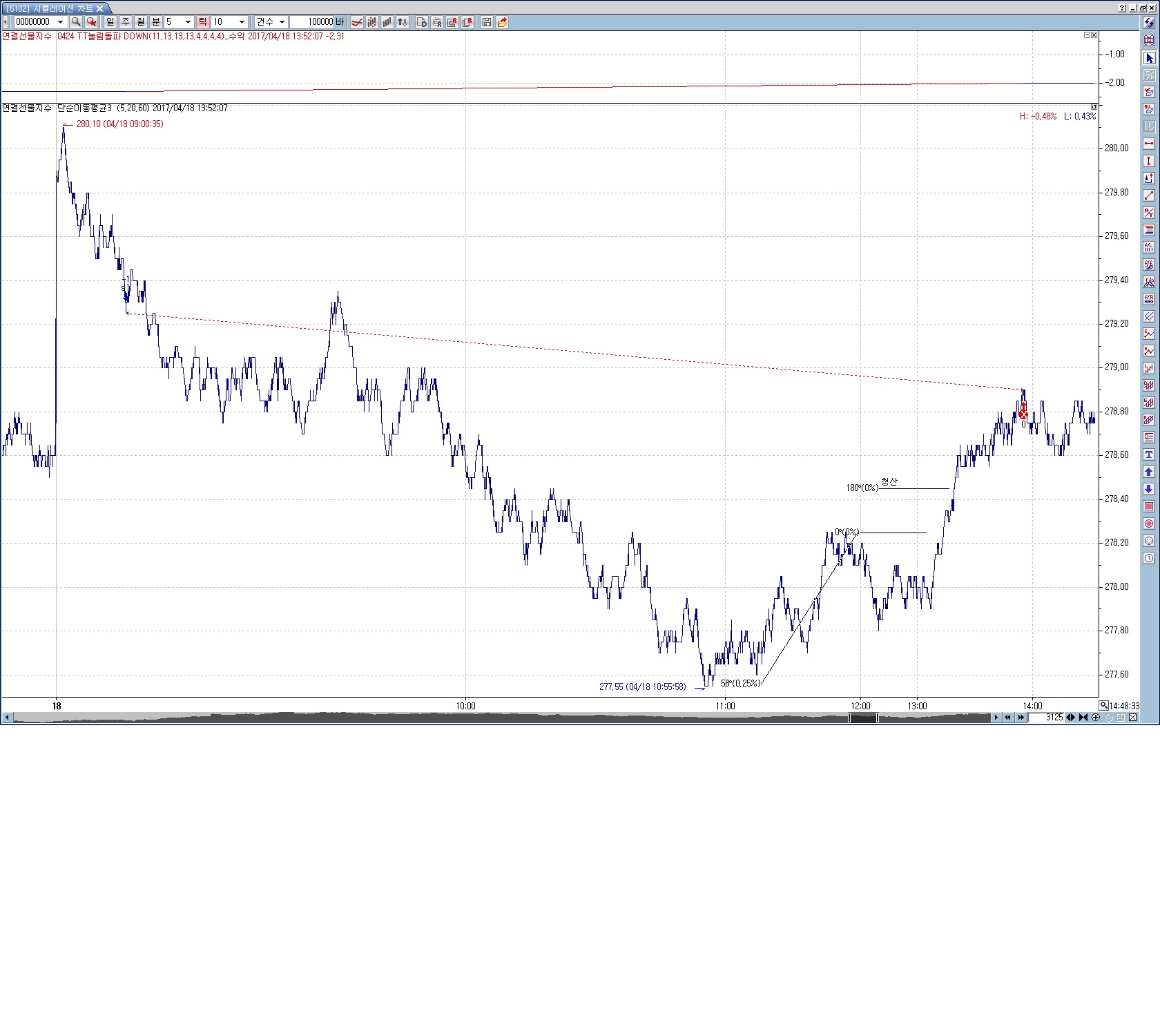Image resolution: width=1160 pixels, height=1036 pixels.
Task: Click the zoom-in plus button at bottom
Action: pyautogui.click(x=1096, y=718)
